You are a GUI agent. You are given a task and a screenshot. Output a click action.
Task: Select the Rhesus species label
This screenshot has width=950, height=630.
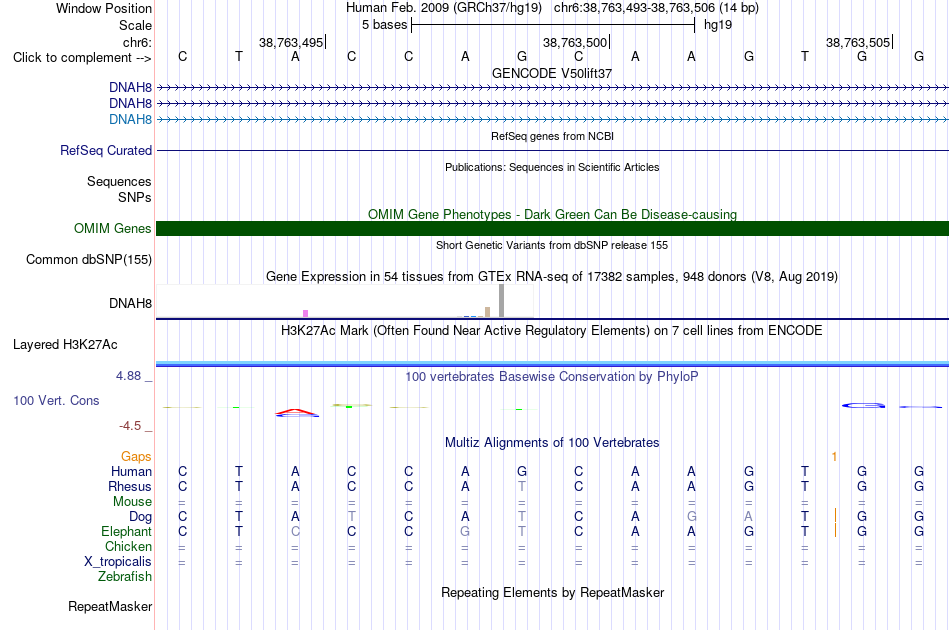click(130, 486)
